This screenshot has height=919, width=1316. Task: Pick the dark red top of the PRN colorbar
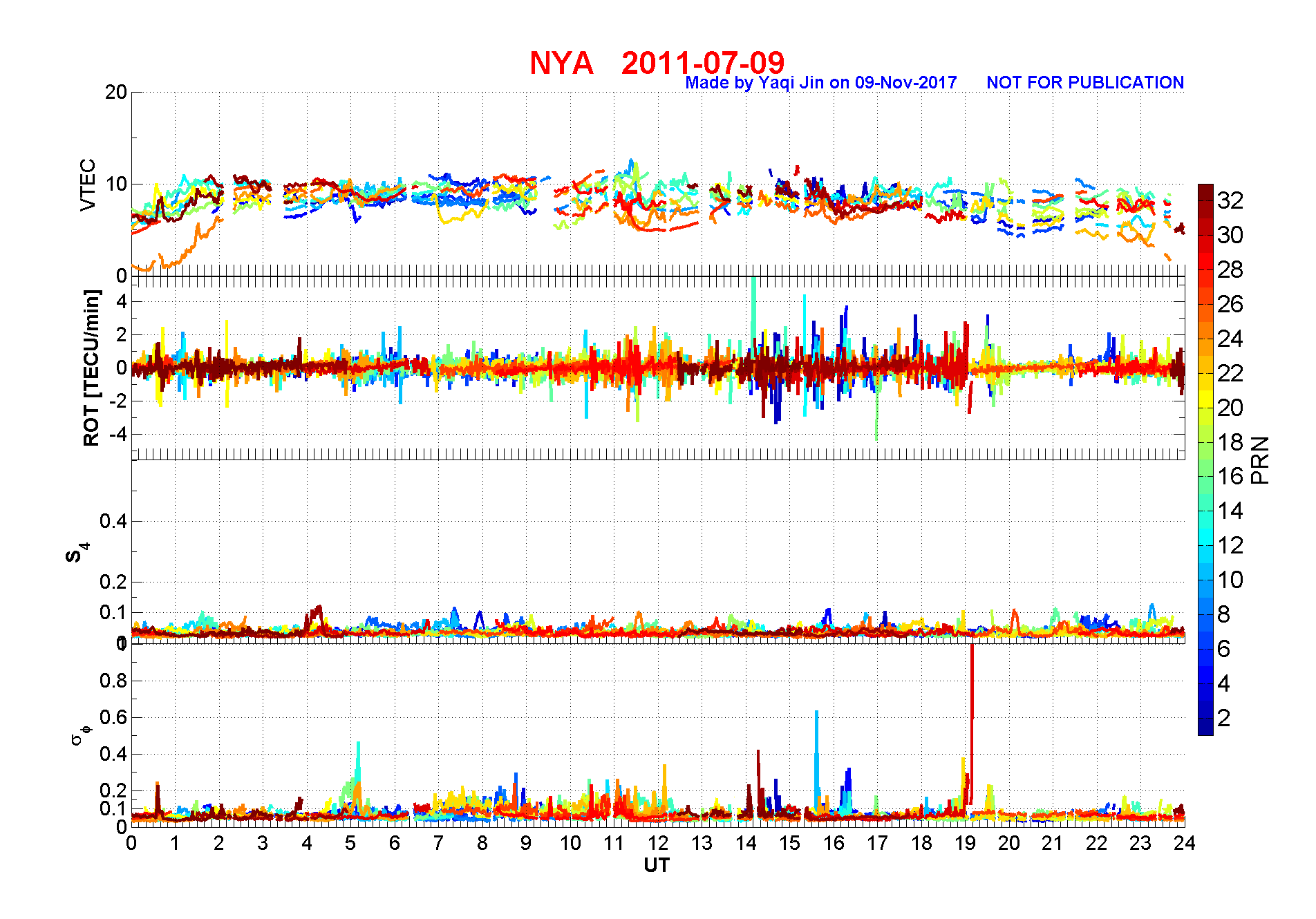pos(1205,193)
